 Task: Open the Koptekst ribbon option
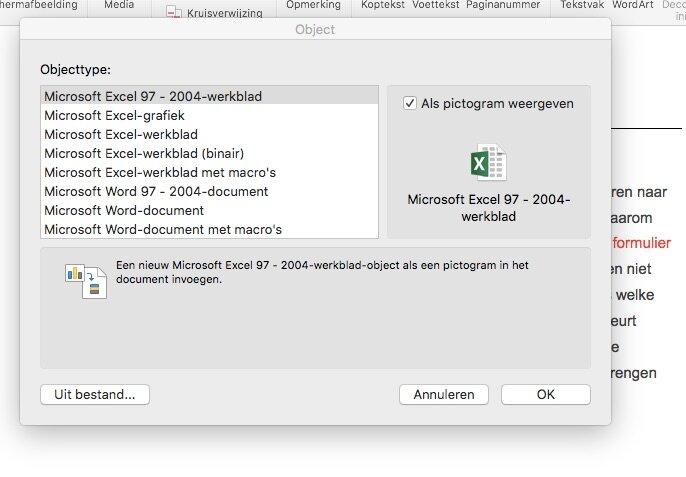384,5
